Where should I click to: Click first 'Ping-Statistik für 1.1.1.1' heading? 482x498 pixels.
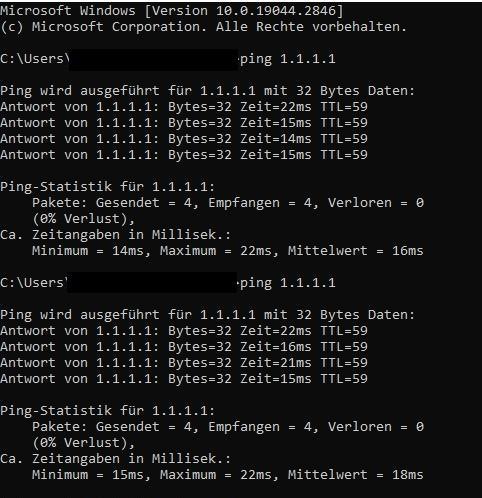point(108,187)
